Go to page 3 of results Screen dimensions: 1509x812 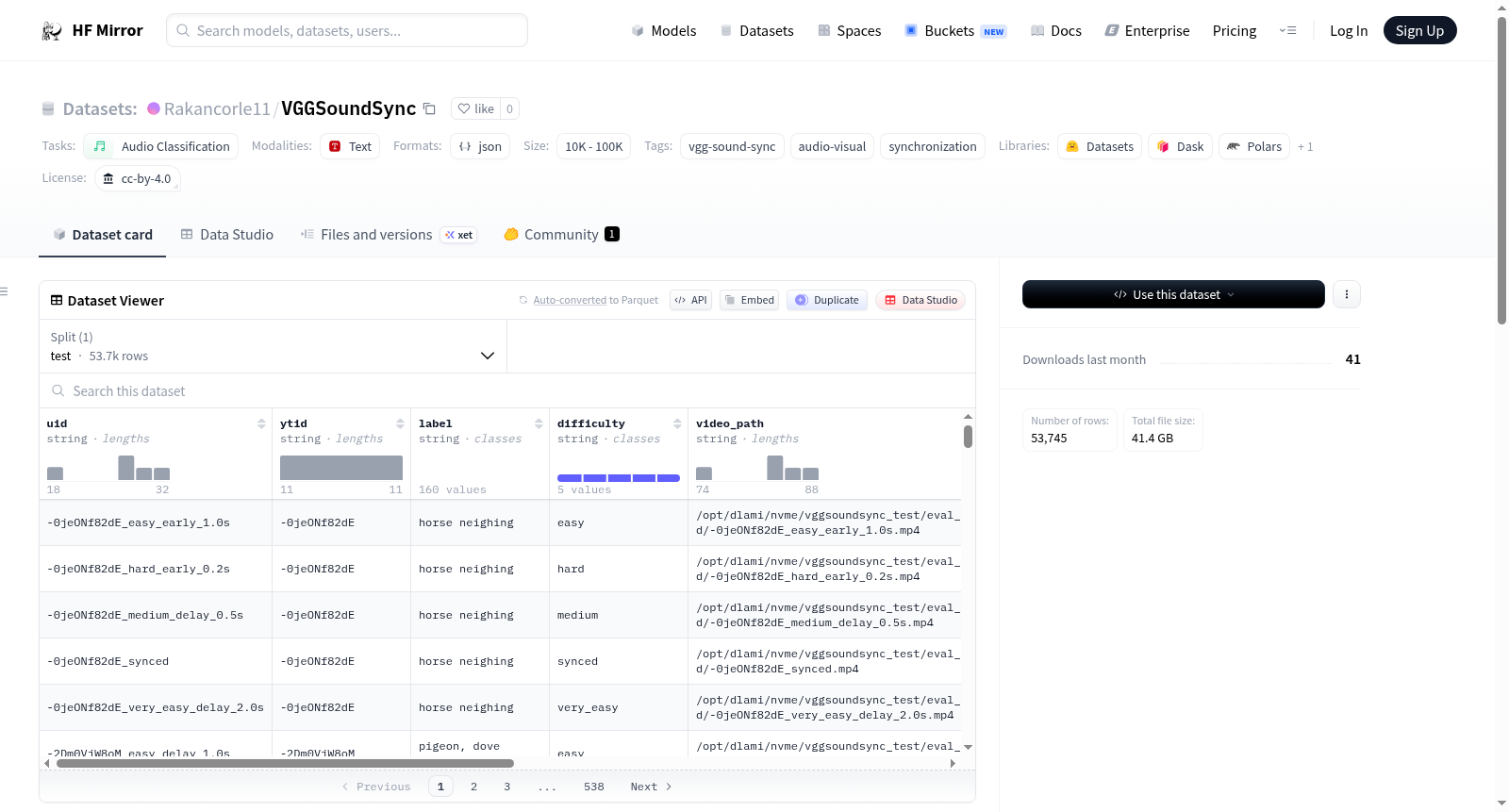(506, 787)
